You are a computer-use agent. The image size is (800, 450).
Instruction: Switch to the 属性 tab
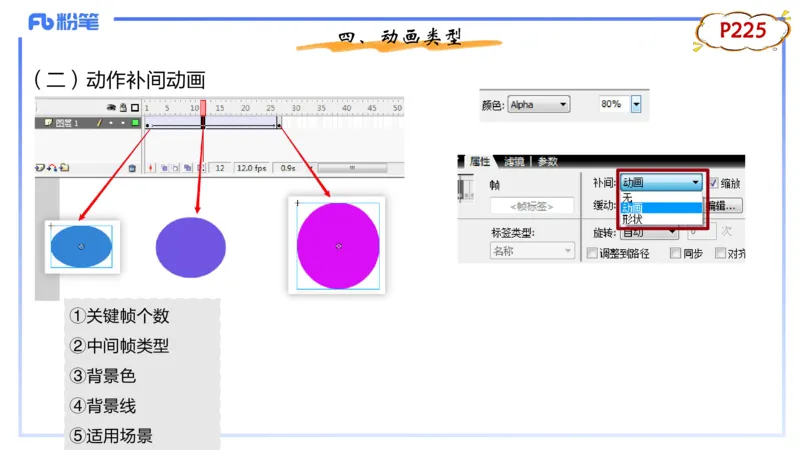[480, 162]
